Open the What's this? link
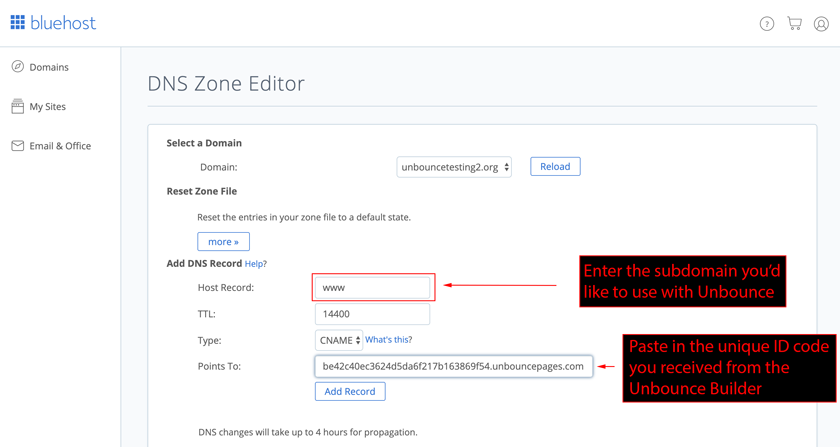This screenshot has height=447, width=840. [388, 340]
